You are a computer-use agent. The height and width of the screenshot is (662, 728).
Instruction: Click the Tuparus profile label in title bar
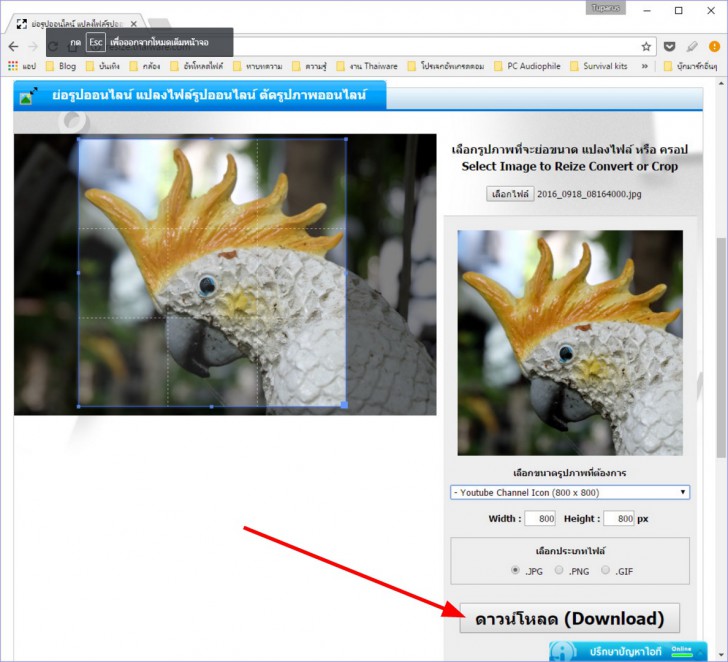606,8
